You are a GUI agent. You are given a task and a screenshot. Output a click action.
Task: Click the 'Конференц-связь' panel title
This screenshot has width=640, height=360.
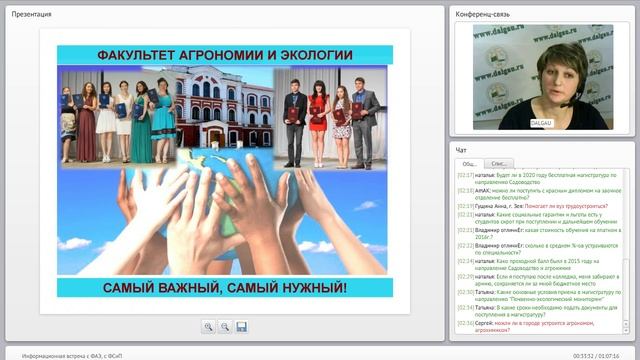(482, 14)
